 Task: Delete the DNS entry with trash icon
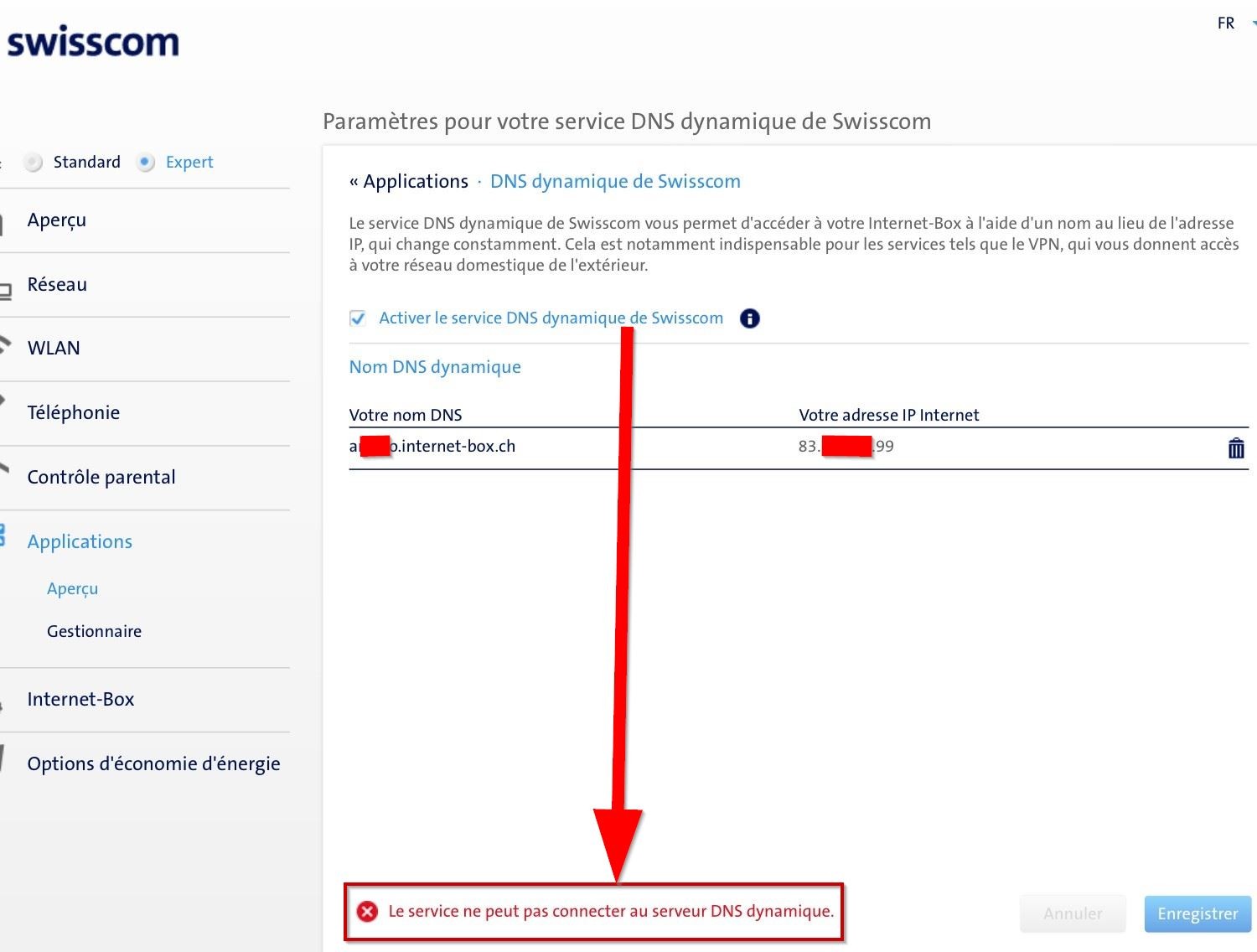[1235, 448]
